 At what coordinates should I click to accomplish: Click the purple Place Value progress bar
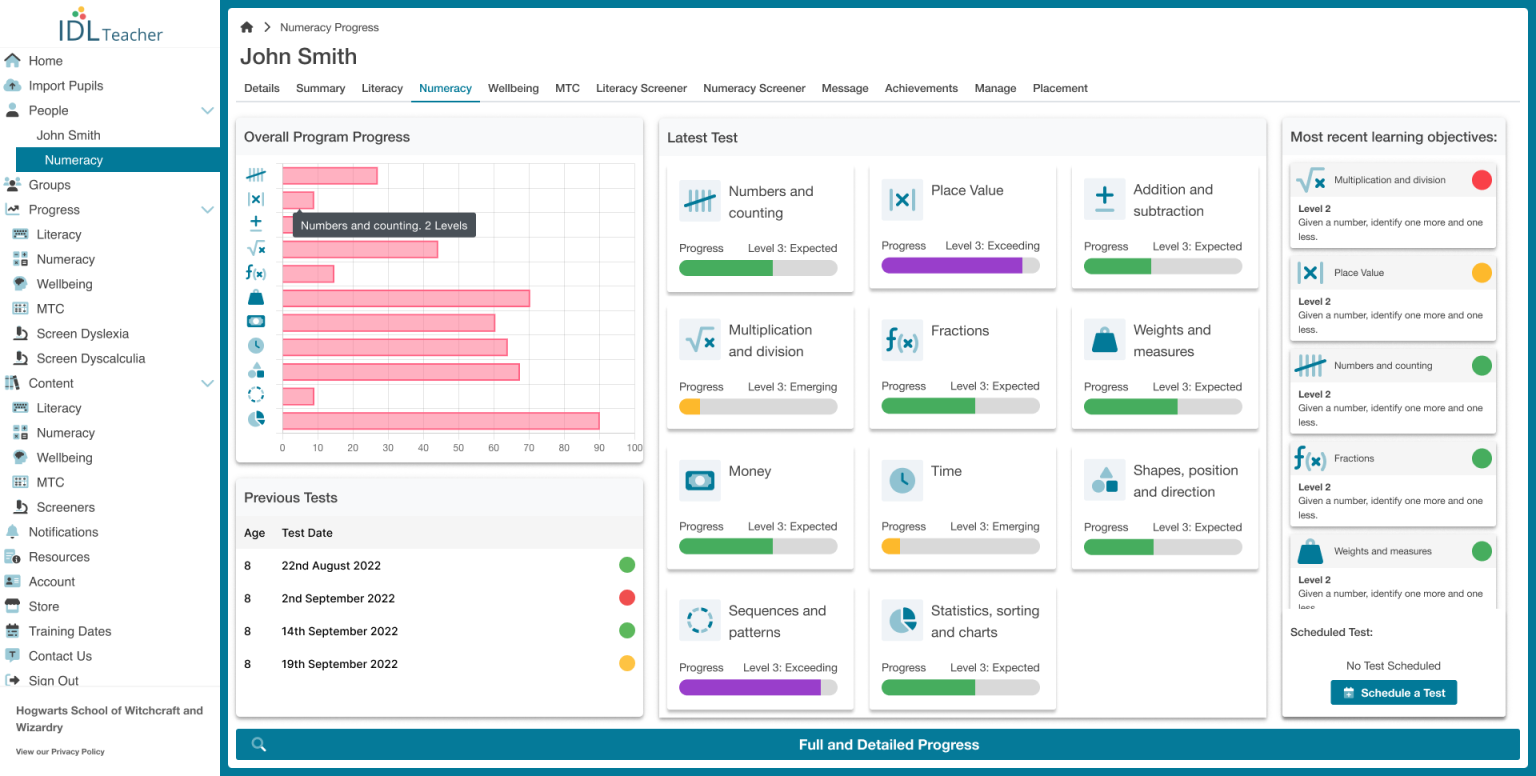950,265
